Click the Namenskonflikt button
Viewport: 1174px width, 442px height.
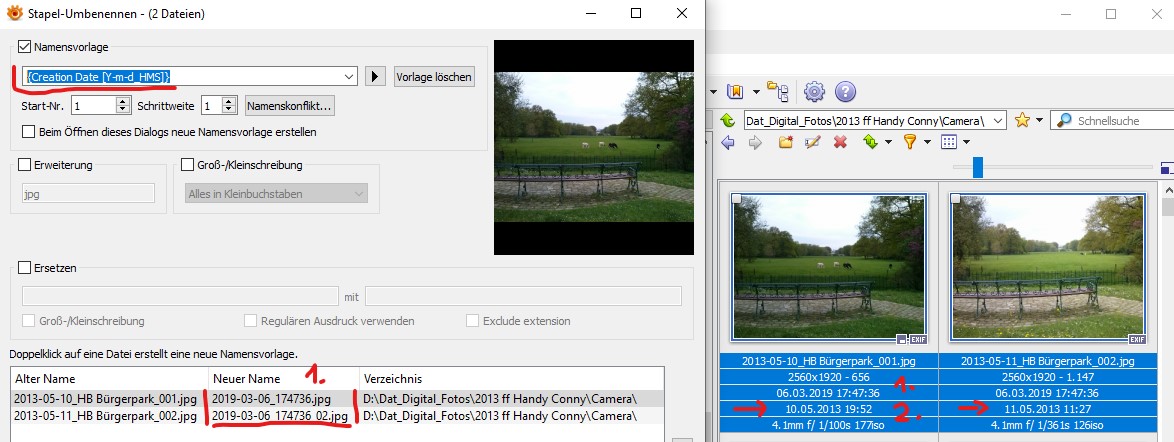[x=289, y=105]
